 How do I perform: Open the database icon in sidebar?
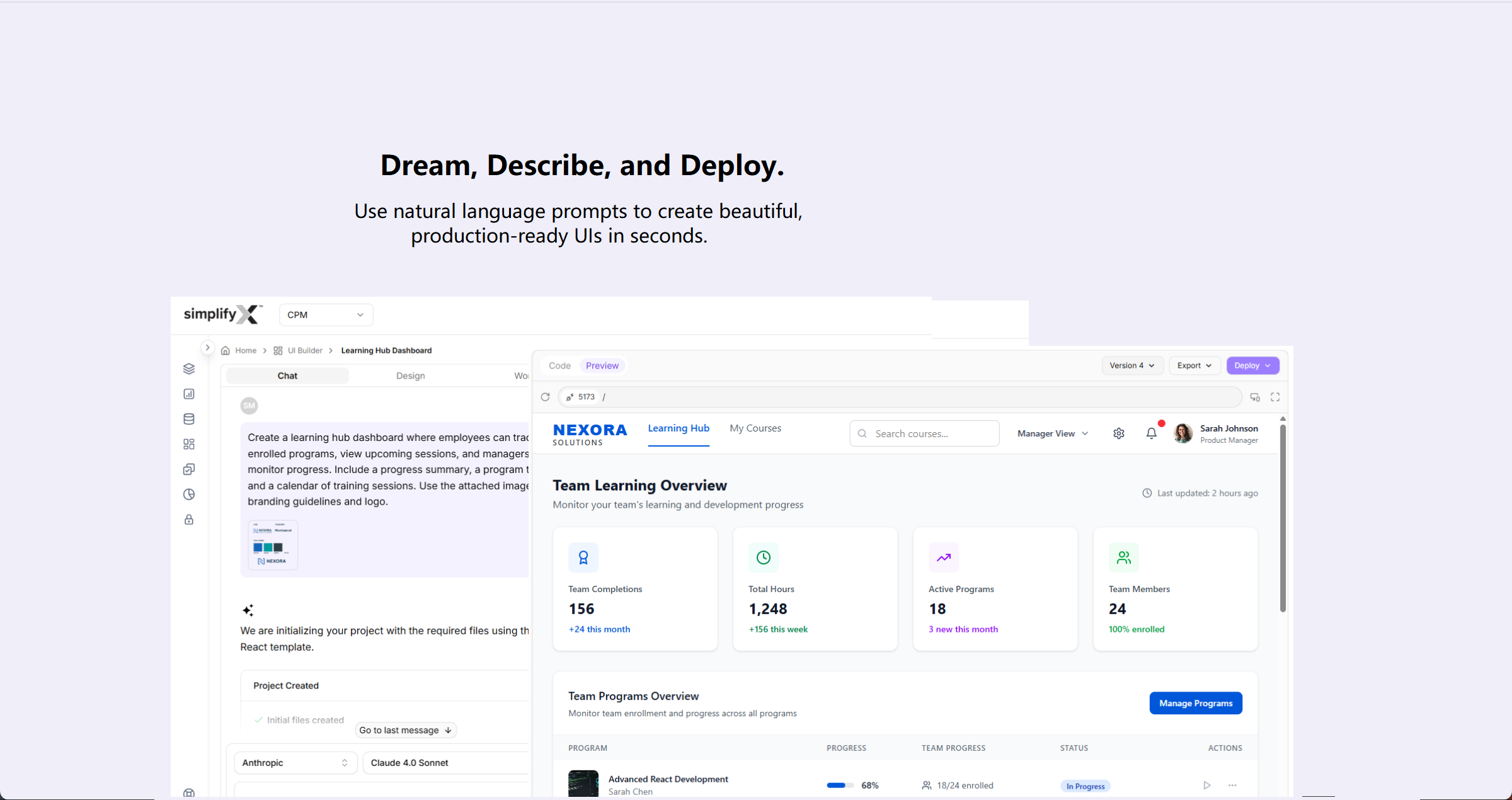pyautogui.click(x=189, y=419)
